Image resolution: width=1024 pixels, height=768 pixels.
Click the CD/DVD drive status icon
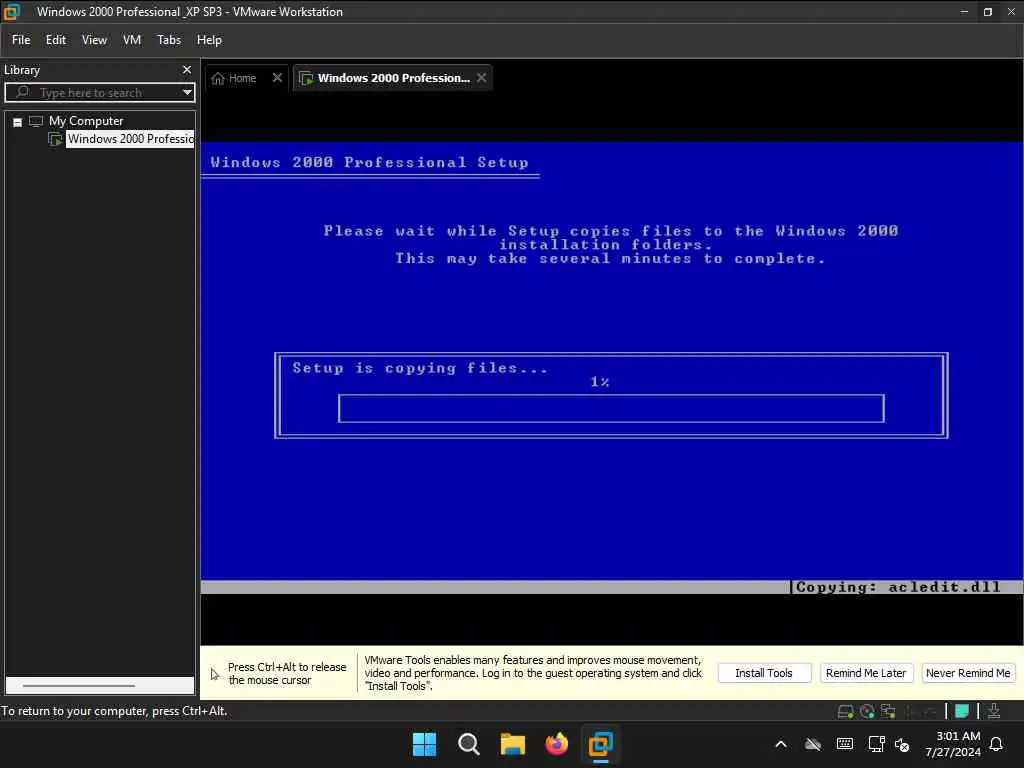(x=867, y=711)
